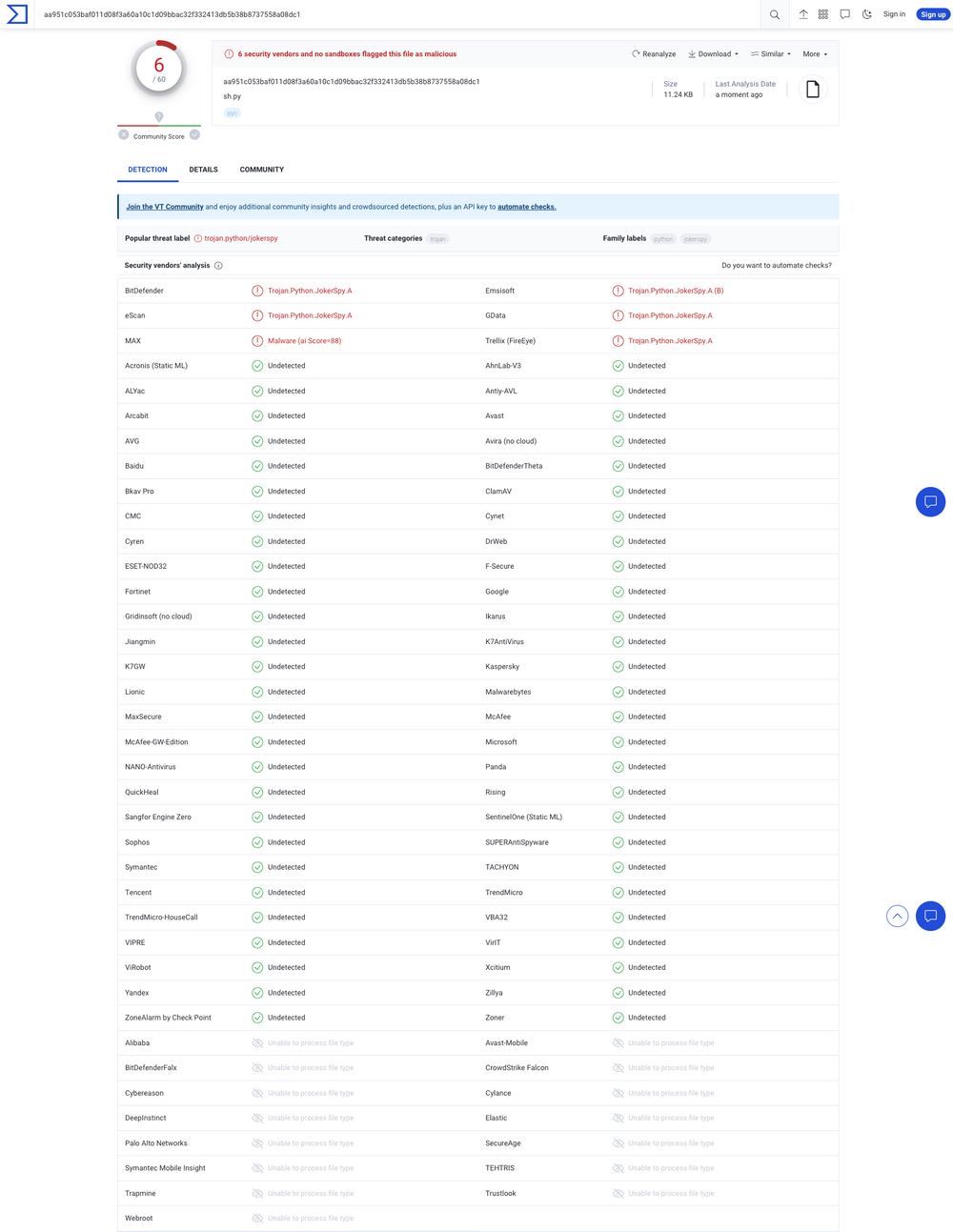Open the More actions dropdown
Viewport: 953px width, 1232px height.
815,53
